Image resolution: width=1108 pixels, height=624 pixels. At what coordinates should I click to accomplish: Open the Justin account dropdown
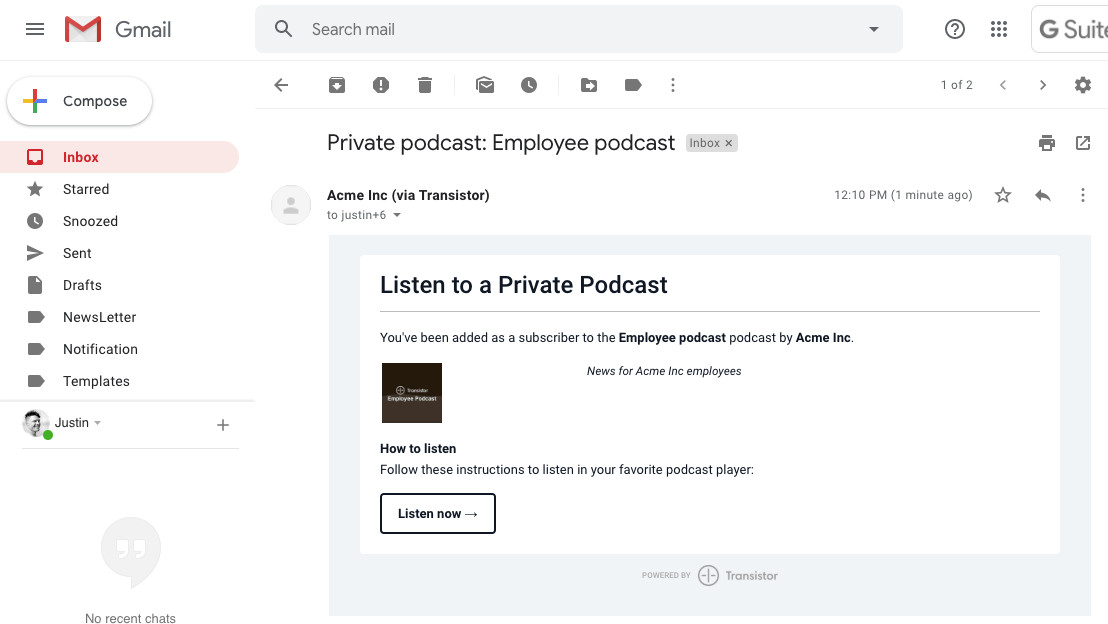pyautogui.click(x=97, y=422)
